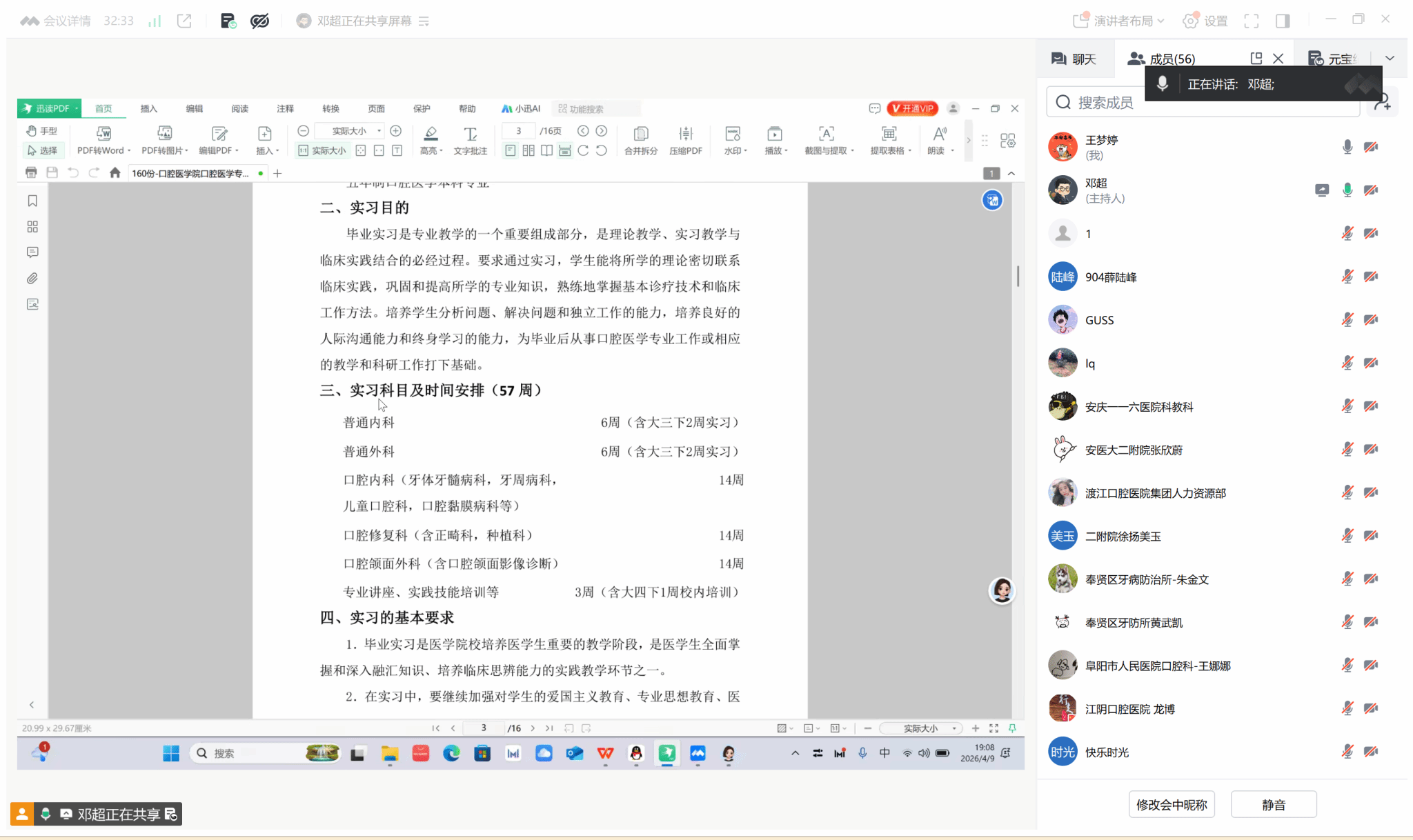This screenshot has width=1413, height=840.
Task: Click the 压缩PDF compress icon
Action: (685, 134)
